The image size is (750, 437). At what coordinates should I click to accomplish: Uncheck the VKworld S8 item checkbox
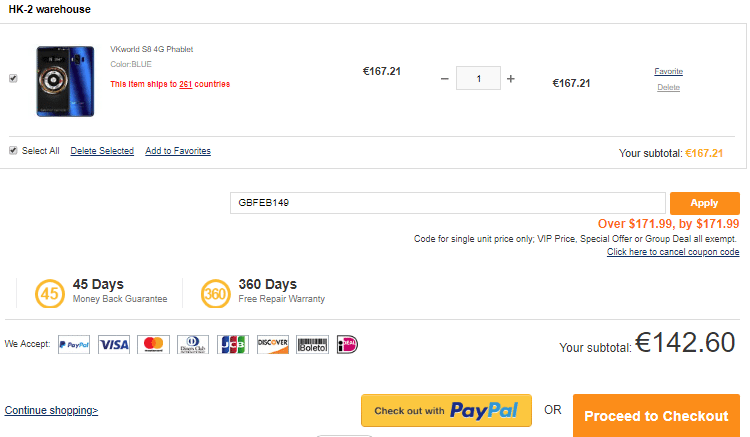point(13,78)
